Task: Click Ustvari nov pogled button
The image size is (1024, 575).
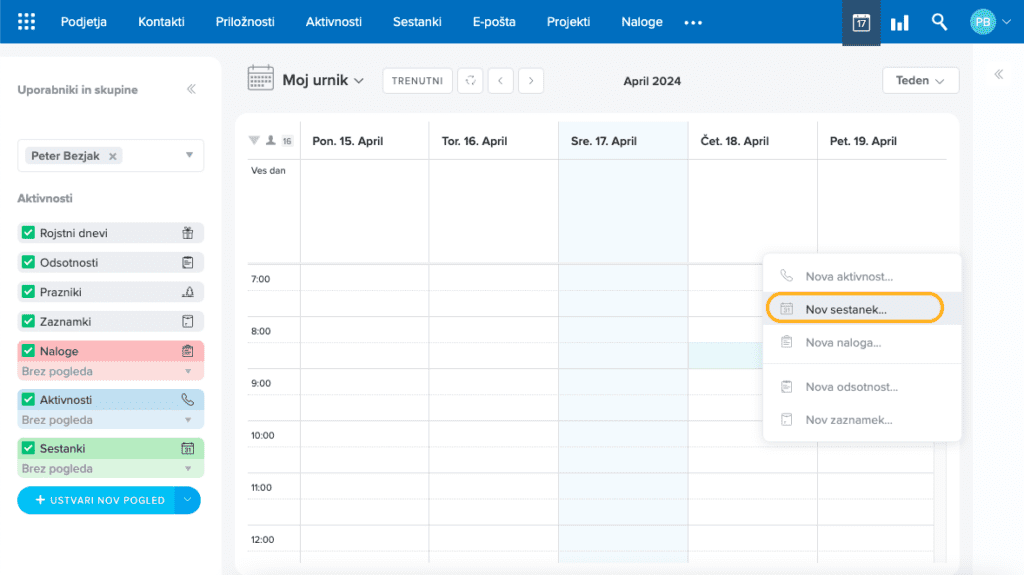Action: (x=96, y=500)
